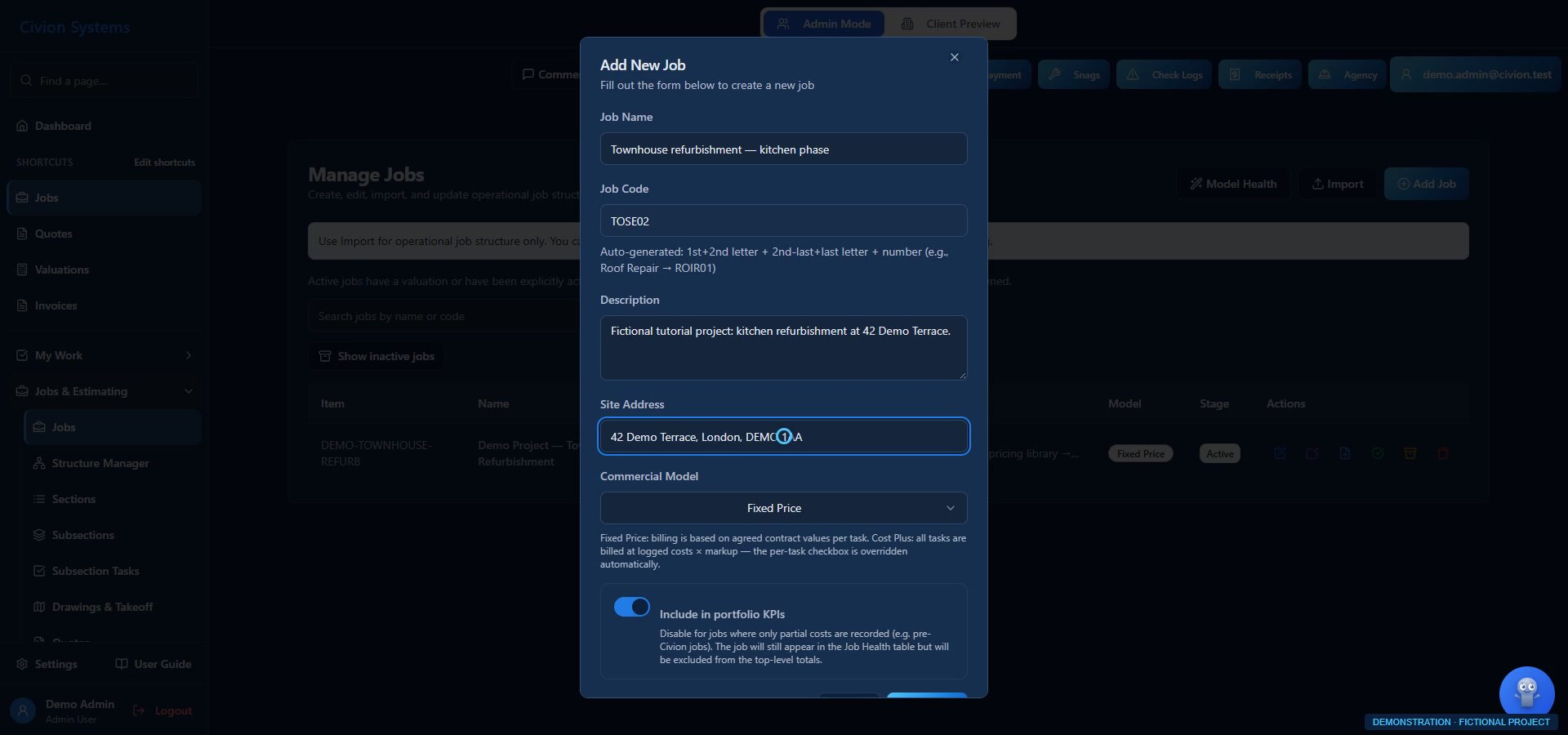Click the Add Job button on the Manage Jobs page
This screenshot has width=1568, height=735.
point(1427,184)
